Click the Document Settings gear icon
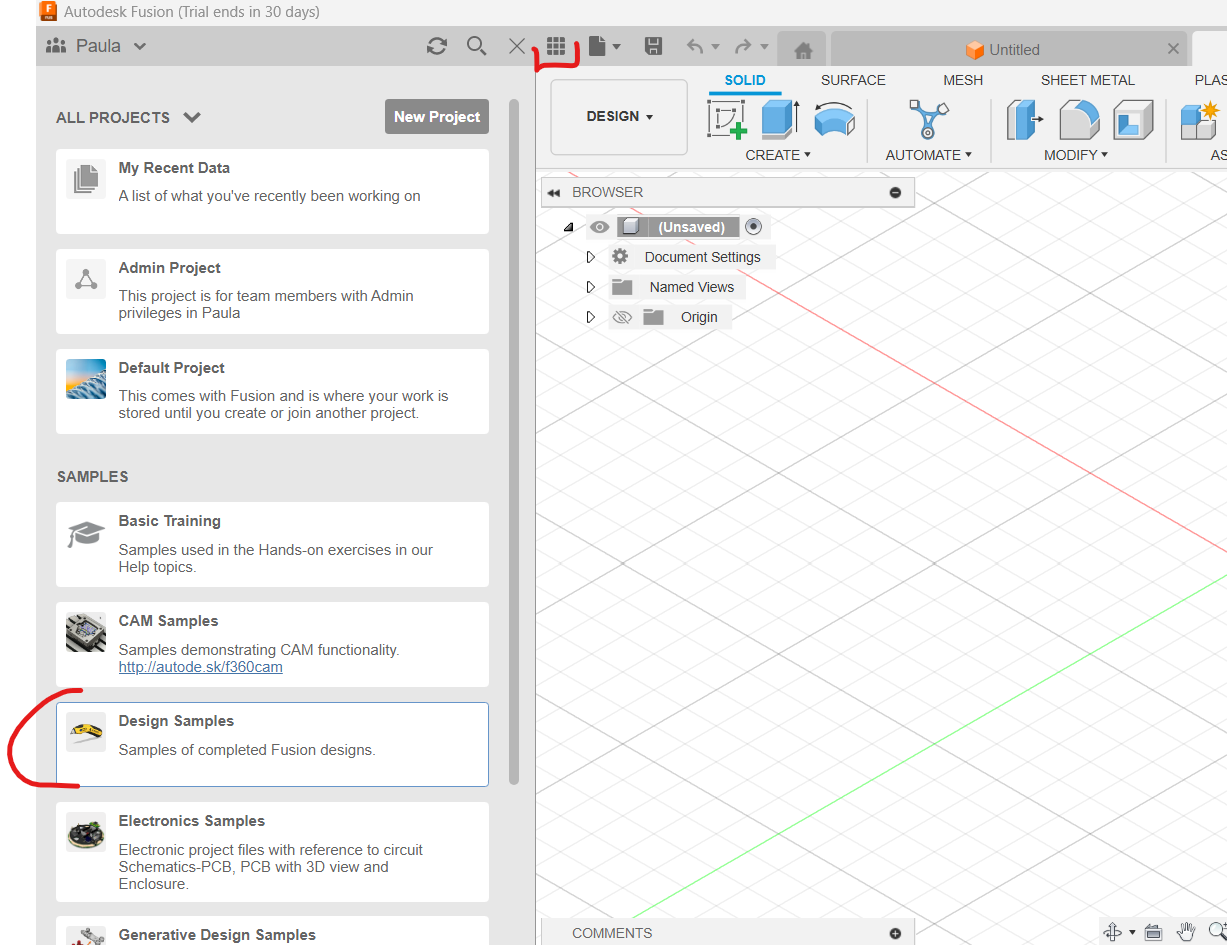The image size is (1227, 945). tap(620, 257)
